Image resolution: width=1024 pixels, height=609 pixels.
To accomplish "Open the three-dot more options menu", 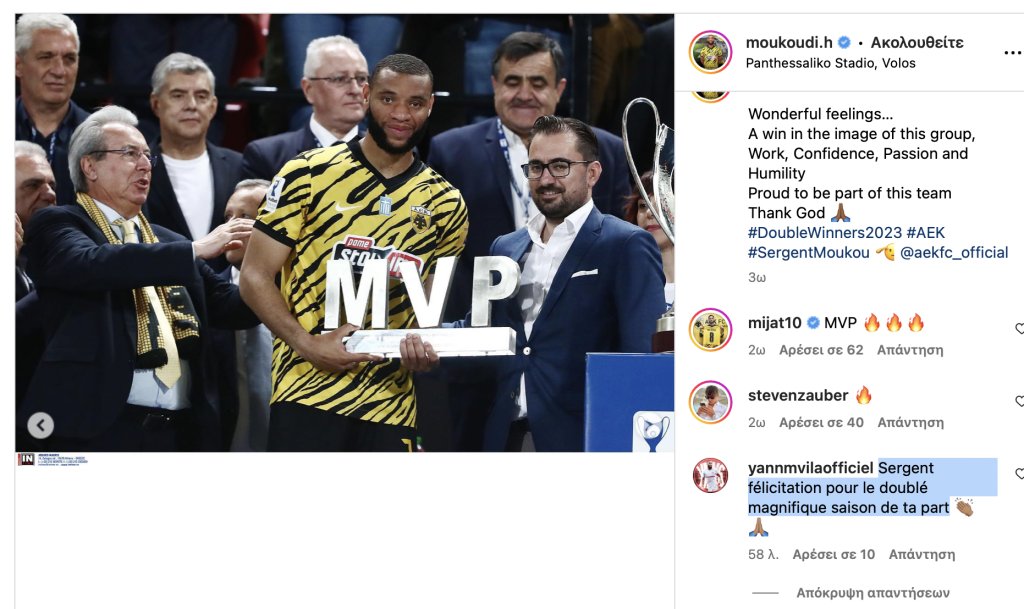I will pyautogui.click(x=1012, y=52).
